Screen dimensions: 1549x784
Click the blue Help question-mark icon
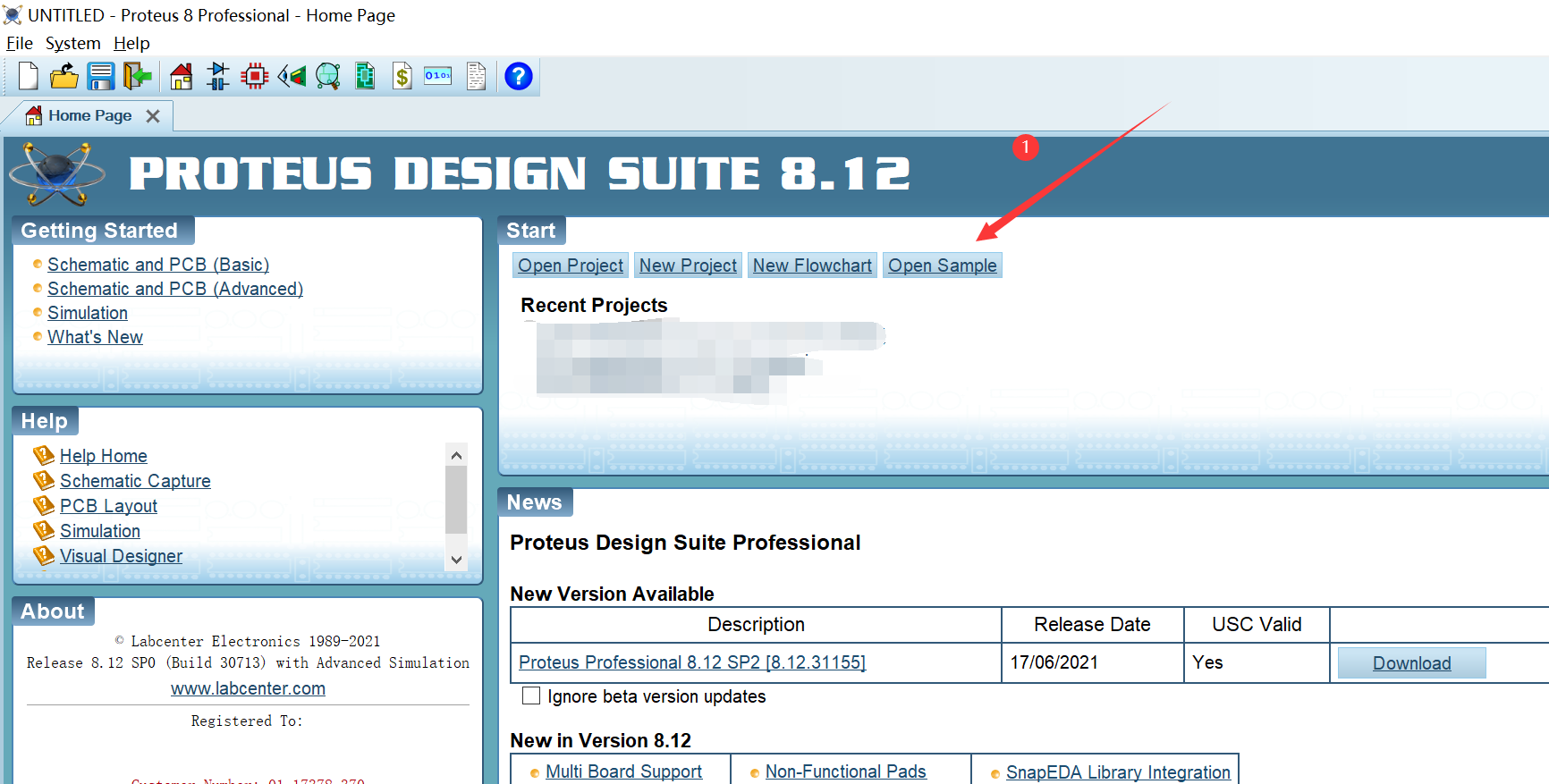519,76
